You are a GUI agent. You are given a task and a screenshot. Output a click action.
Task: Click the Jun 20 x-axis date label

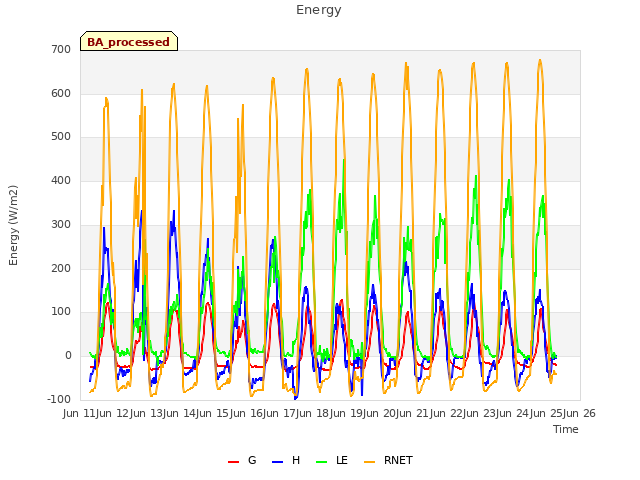[x=380, y=413]
